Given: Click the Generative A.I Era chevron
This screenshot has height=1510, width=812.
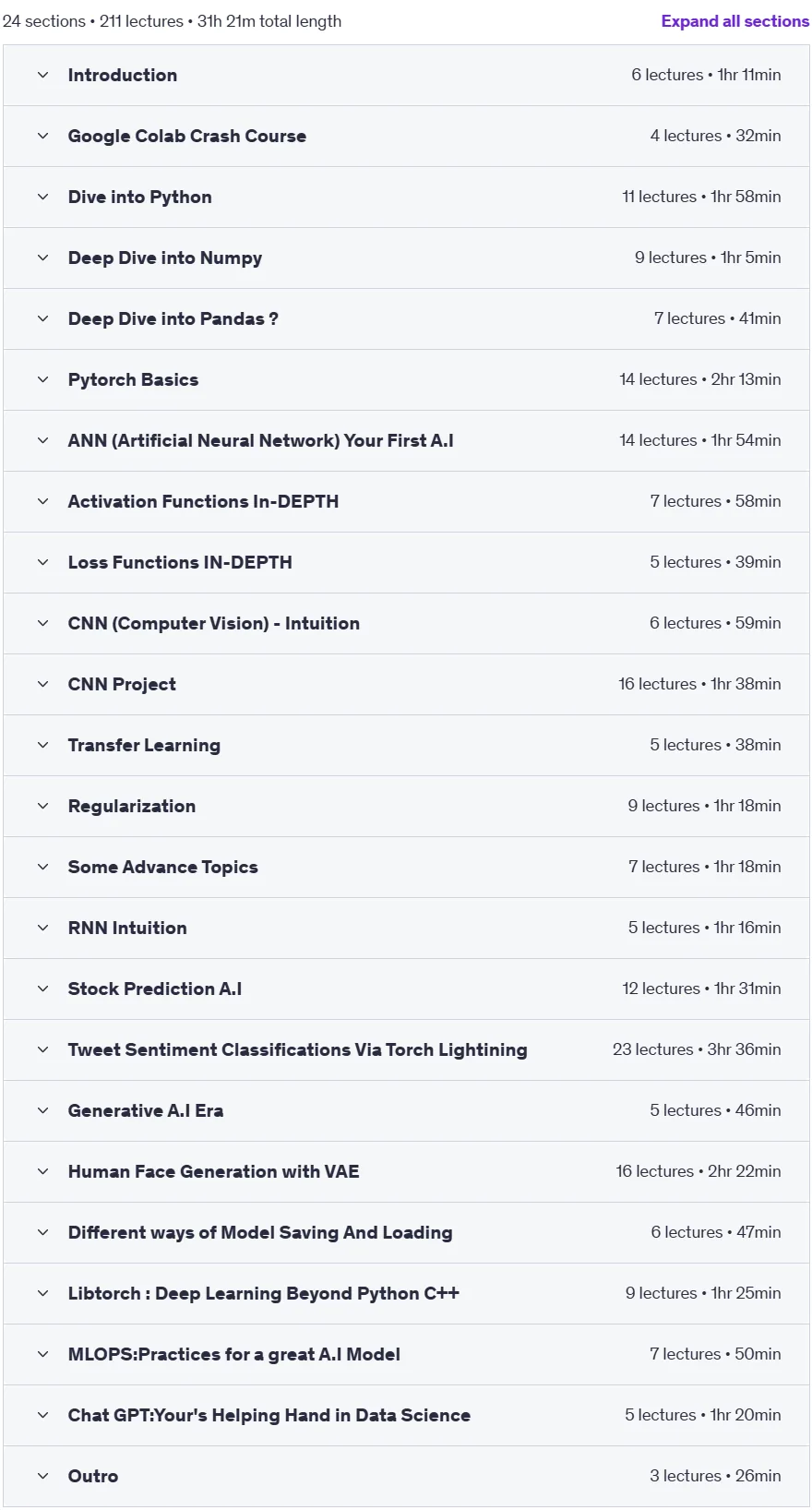Looking at the screenshot, I should (42, 1110).
